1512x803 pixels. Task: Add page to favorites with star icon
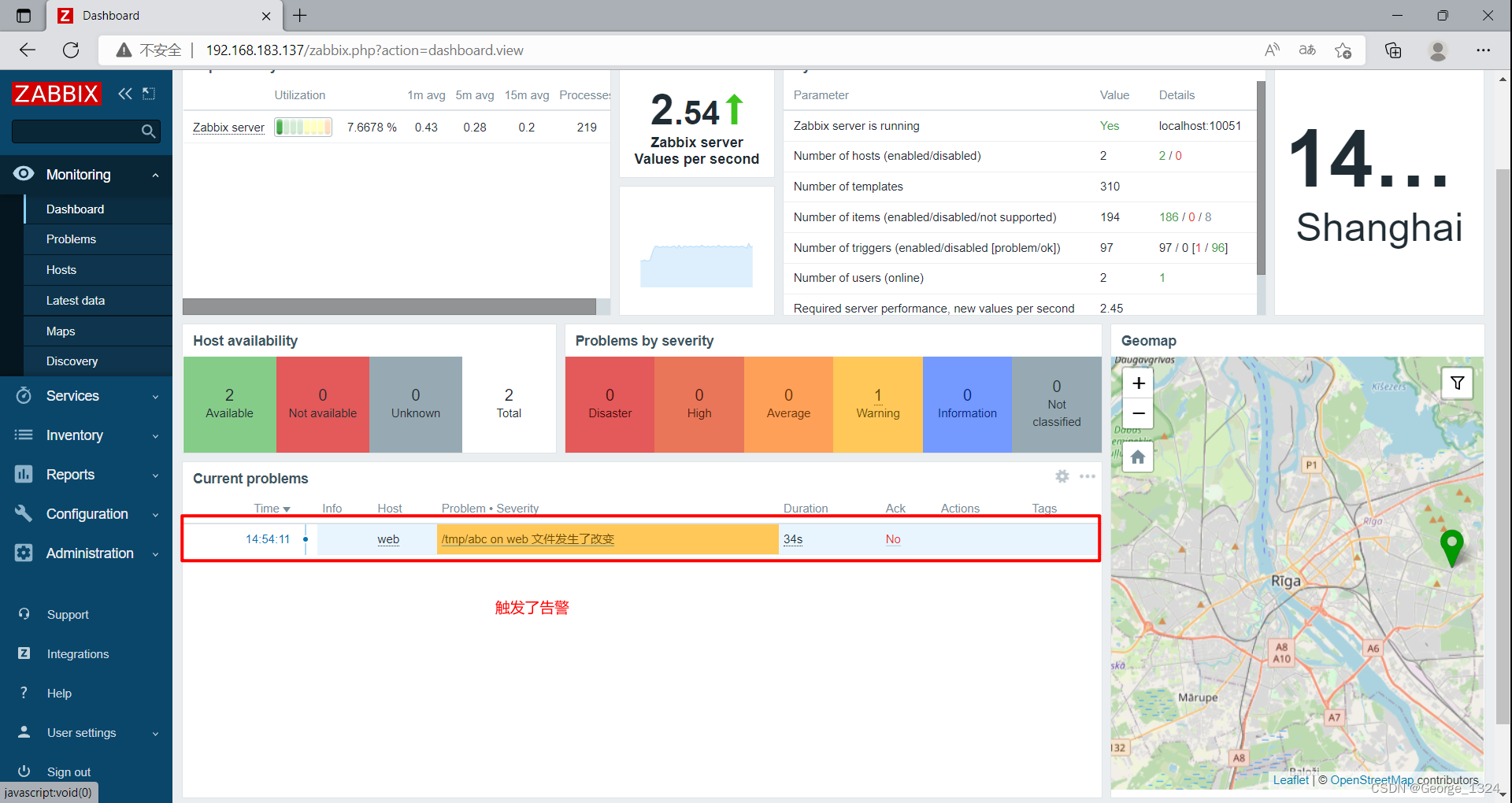[1343, 50]
